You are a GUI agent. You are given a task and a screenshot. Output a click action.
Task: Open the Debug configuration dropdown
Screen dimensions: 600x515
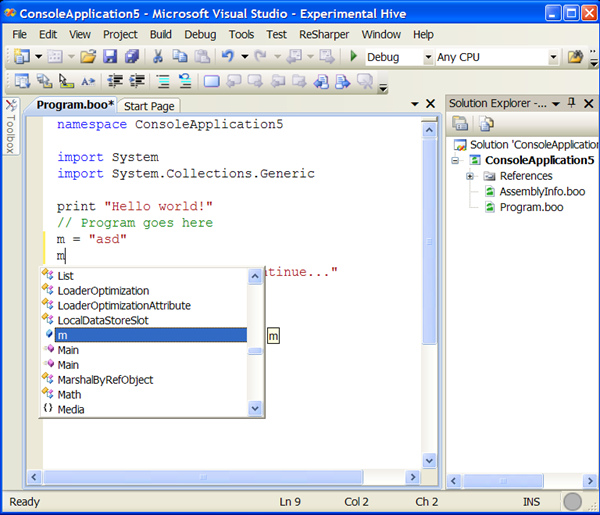[x=428, y=57]
